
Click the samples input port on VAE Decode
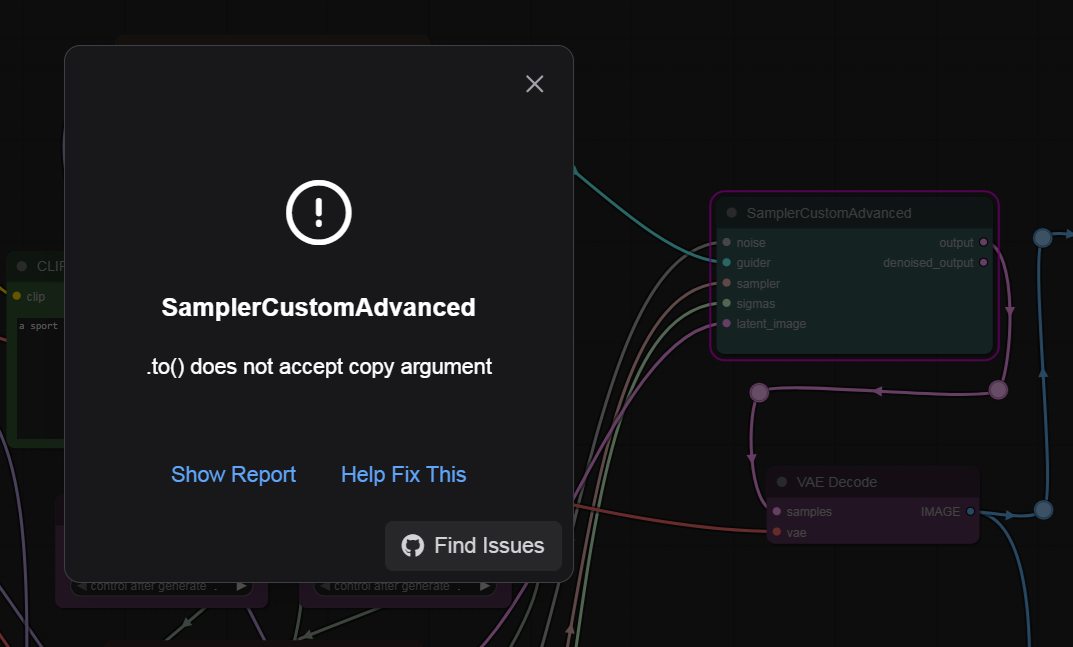point(777,512)
